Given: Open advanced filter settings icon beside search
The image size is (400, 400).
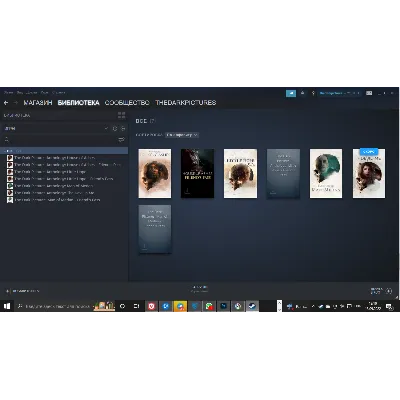Looking at the screenshot, I should coord(122,140).
